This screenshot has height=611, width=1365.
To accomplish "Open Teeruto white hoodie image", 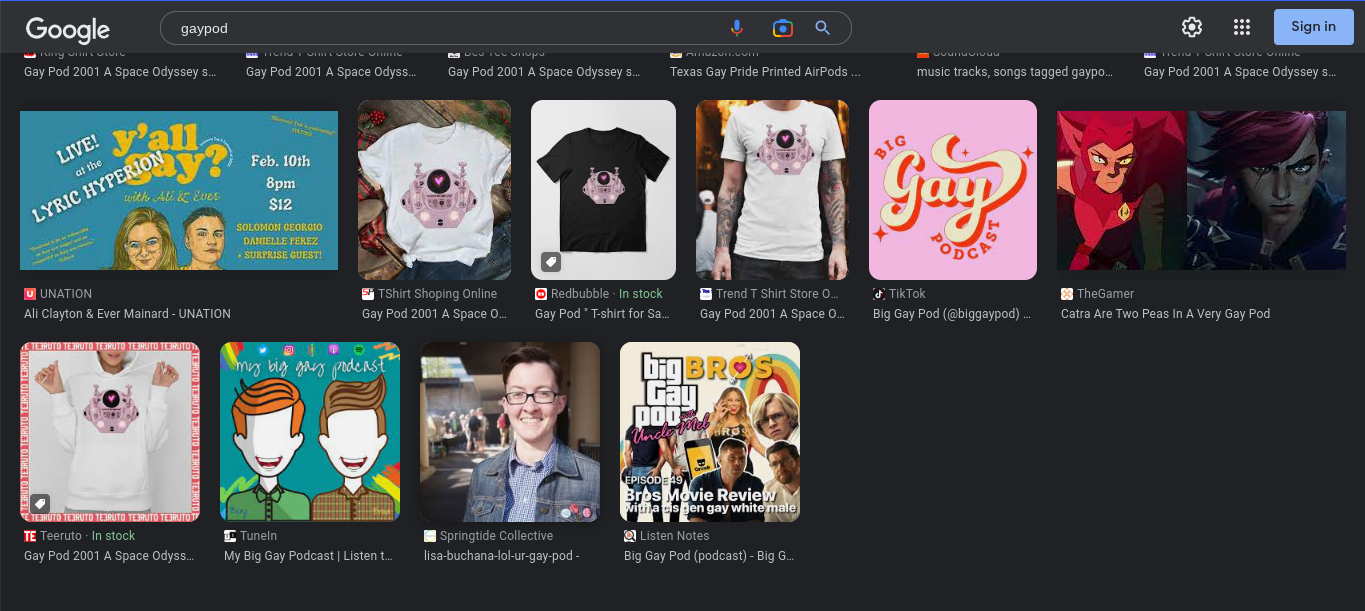I will click(x=110, y=432).
